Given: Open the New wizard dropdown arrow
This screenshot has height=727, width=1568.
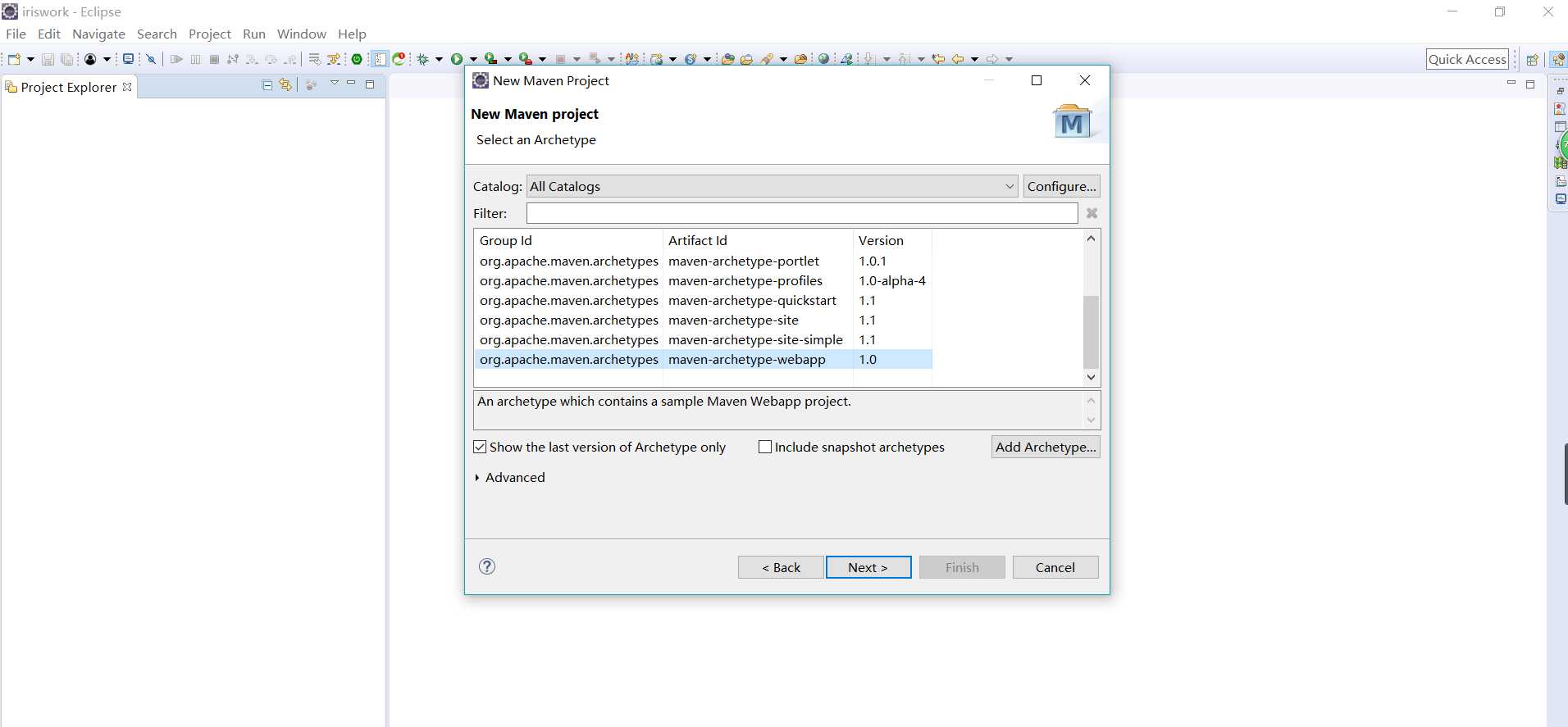Looking at the screenshot, I should (x=30, y=59).
